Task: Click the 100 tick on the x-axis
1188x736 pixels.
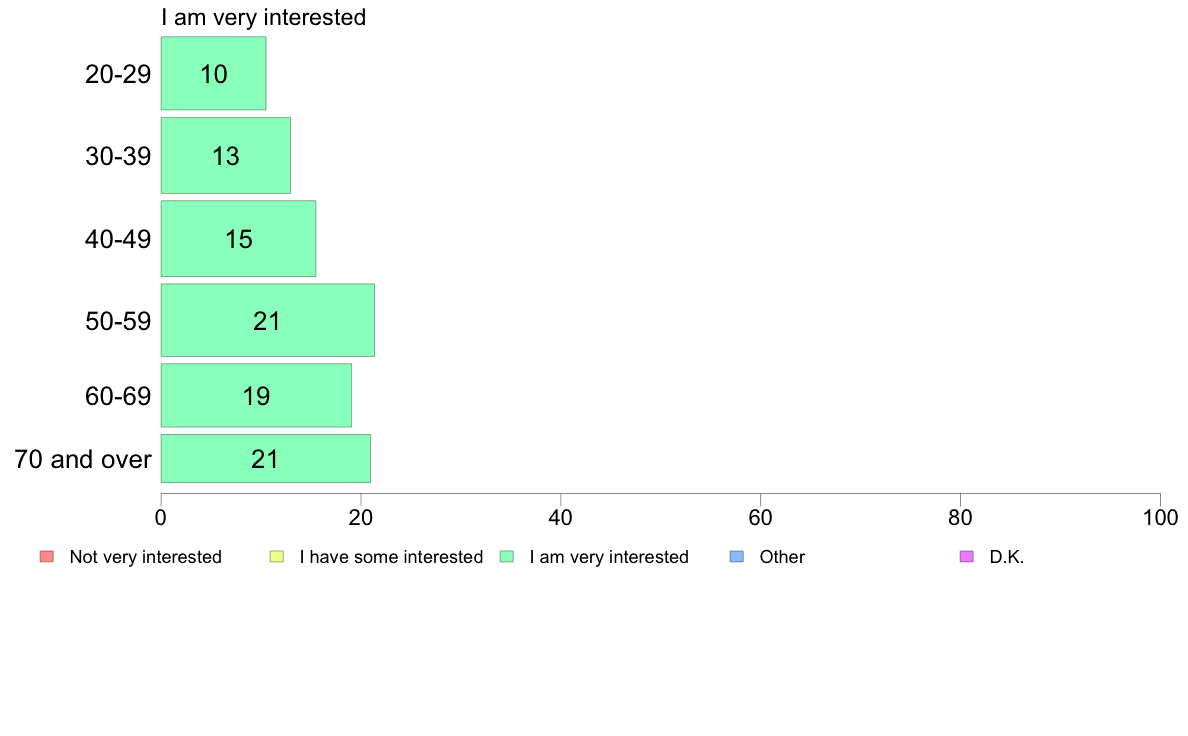Action: (x=1160, y=518)
